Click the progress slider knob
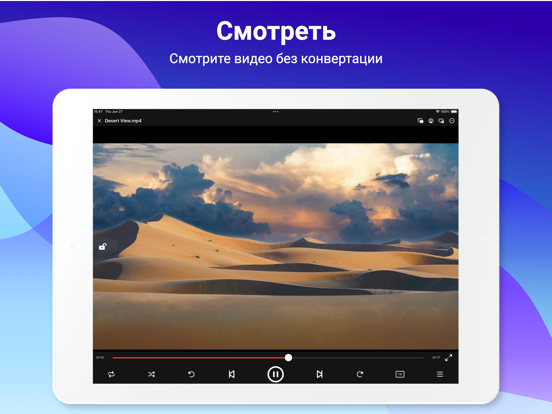552x414 pixels. pos(288,358)
